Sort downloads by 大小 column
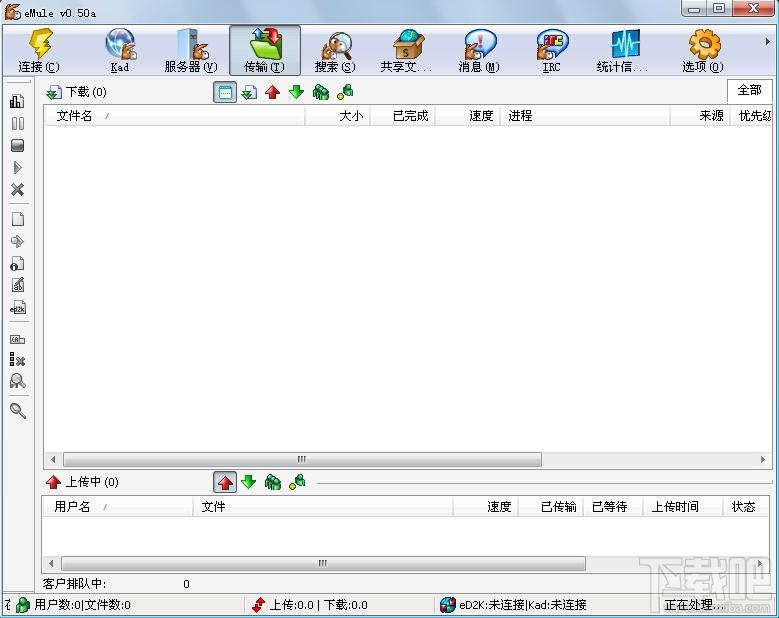779x618 pixels. click(337, 116)
